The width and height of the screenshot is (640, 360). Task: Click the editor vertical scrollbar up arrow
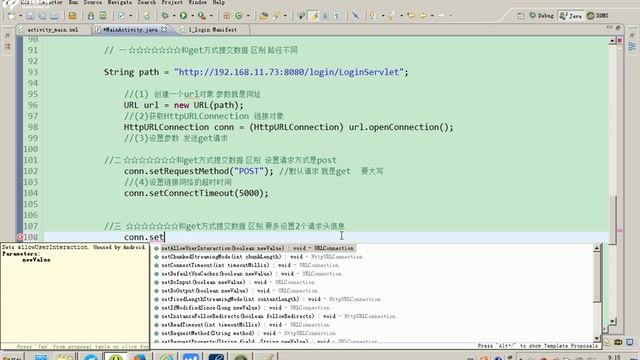coord(612,41)
